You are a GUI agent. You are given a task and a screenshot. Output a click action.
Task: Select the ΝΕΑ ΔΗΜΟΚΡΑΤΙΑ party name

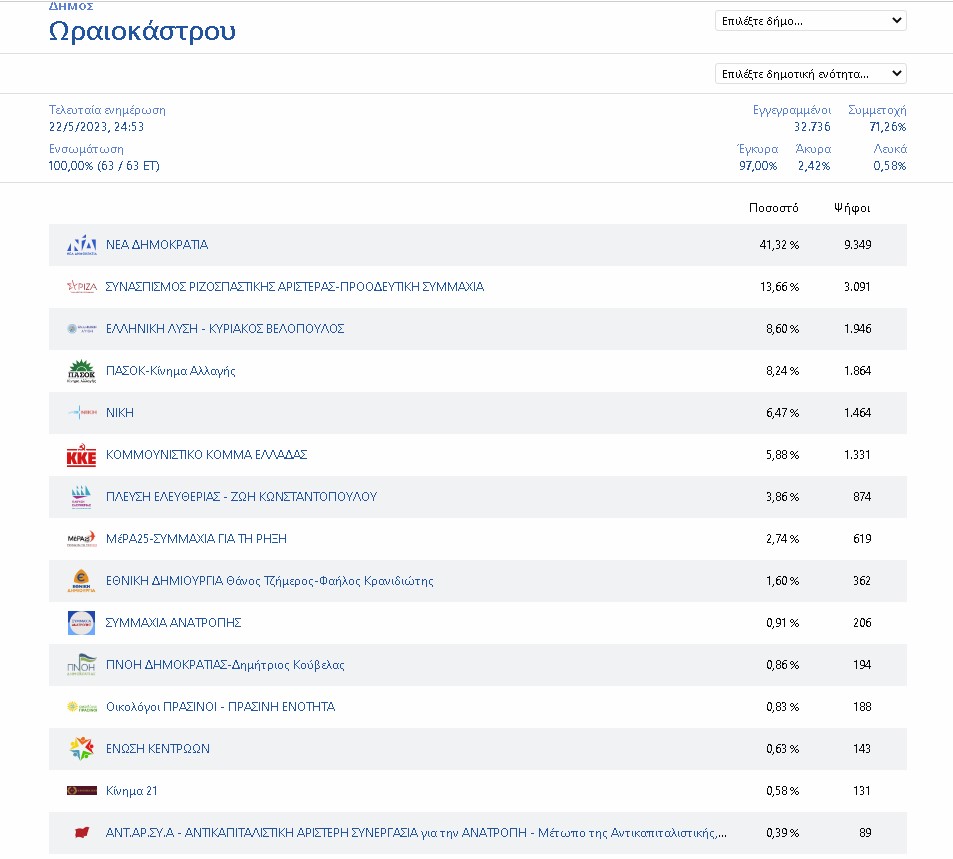click(x=157, y=245)
